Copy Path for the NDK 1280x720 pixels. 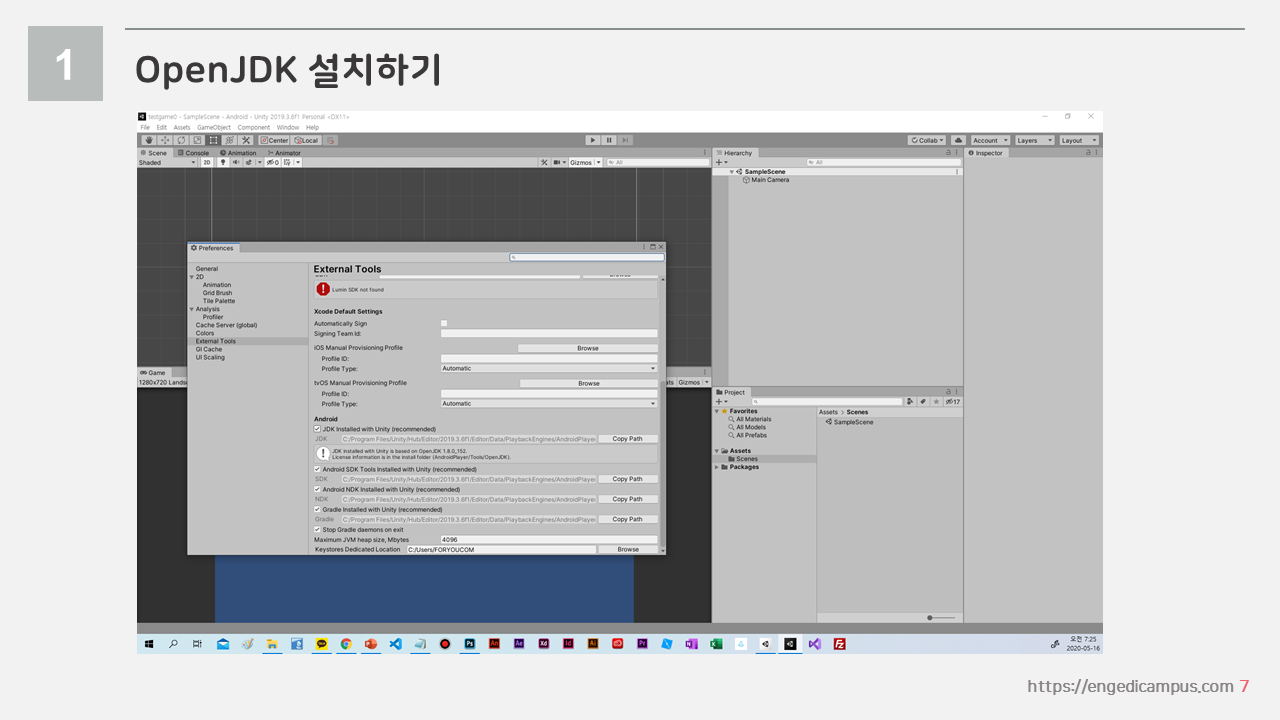pyautogui.click(x=628, y=499)
